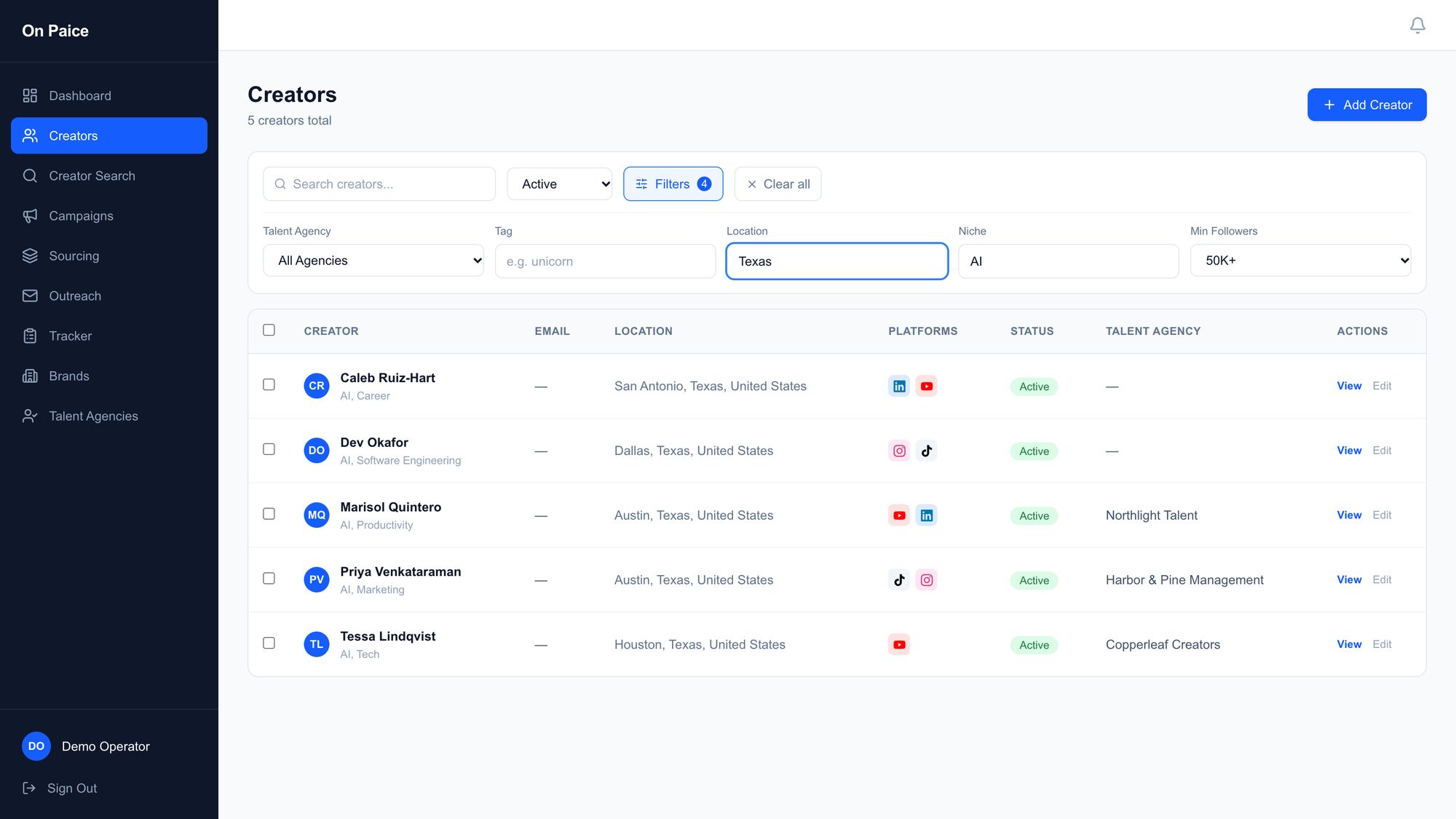Tick the checkbox for Priya Venkataraman

(x=269, y=579)
